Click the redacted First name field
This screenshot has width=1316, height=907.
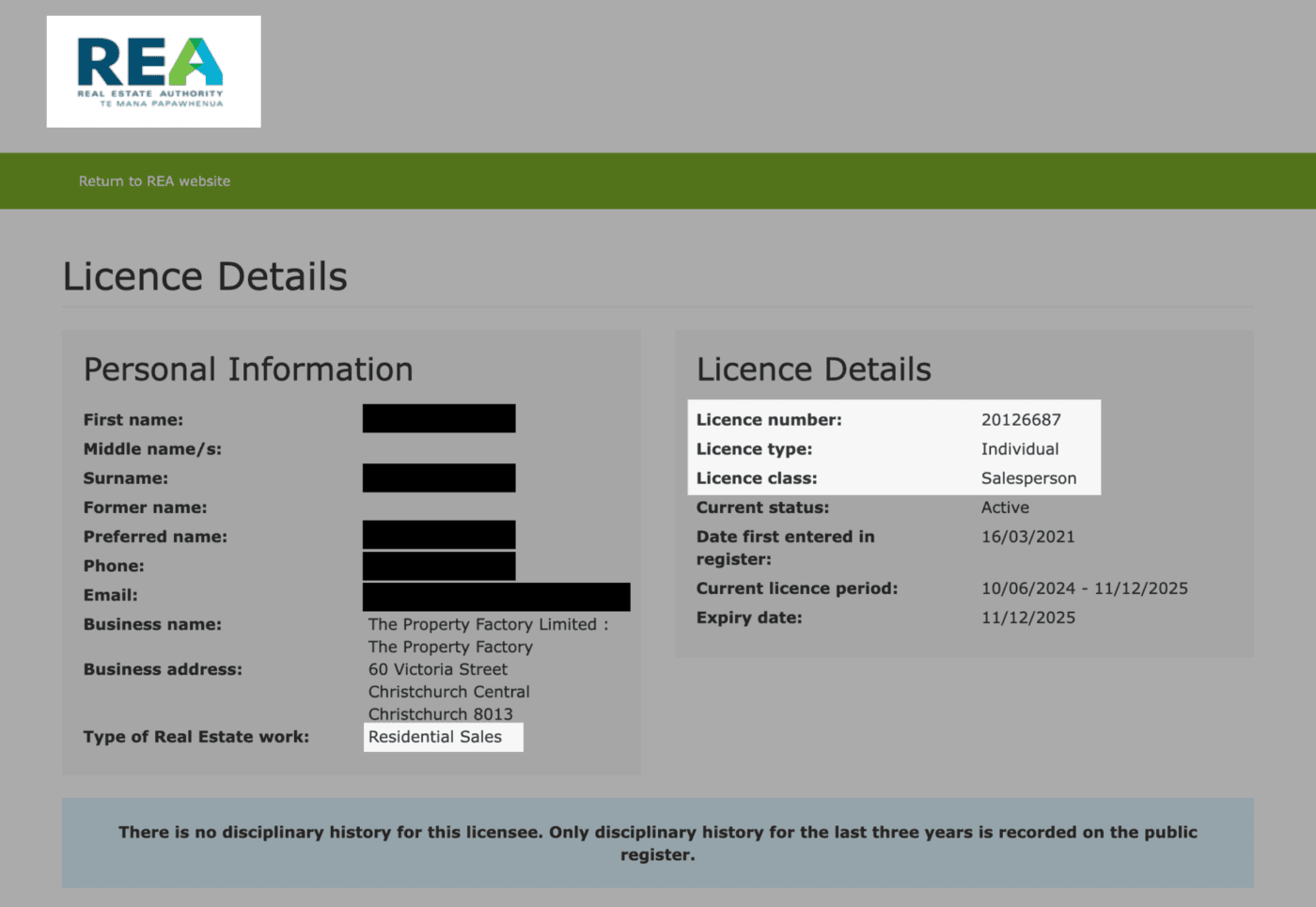438,417
